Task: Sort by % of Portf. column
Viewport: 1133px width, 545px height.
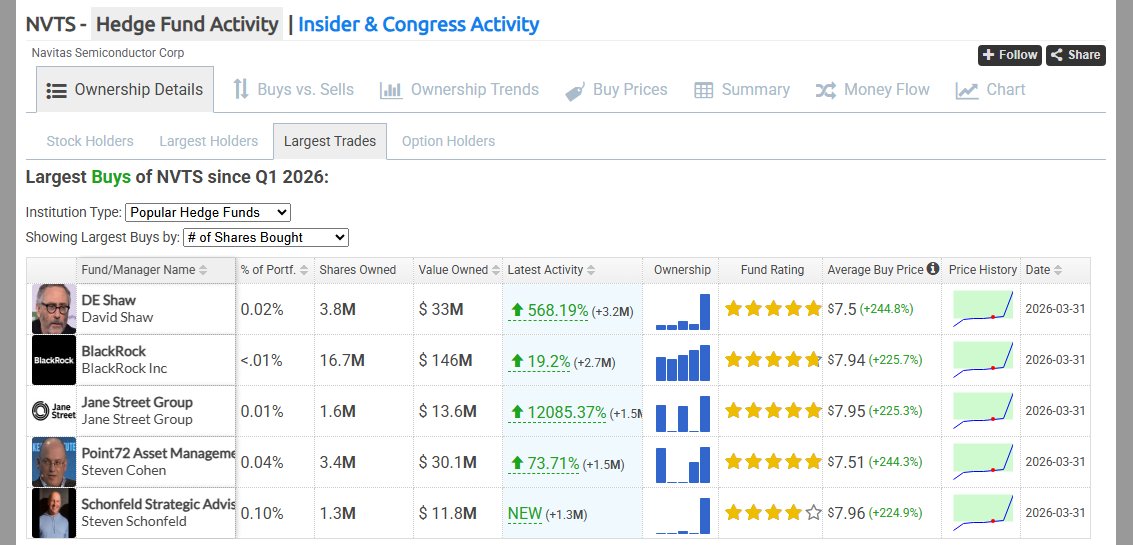Action: [275, 270]
